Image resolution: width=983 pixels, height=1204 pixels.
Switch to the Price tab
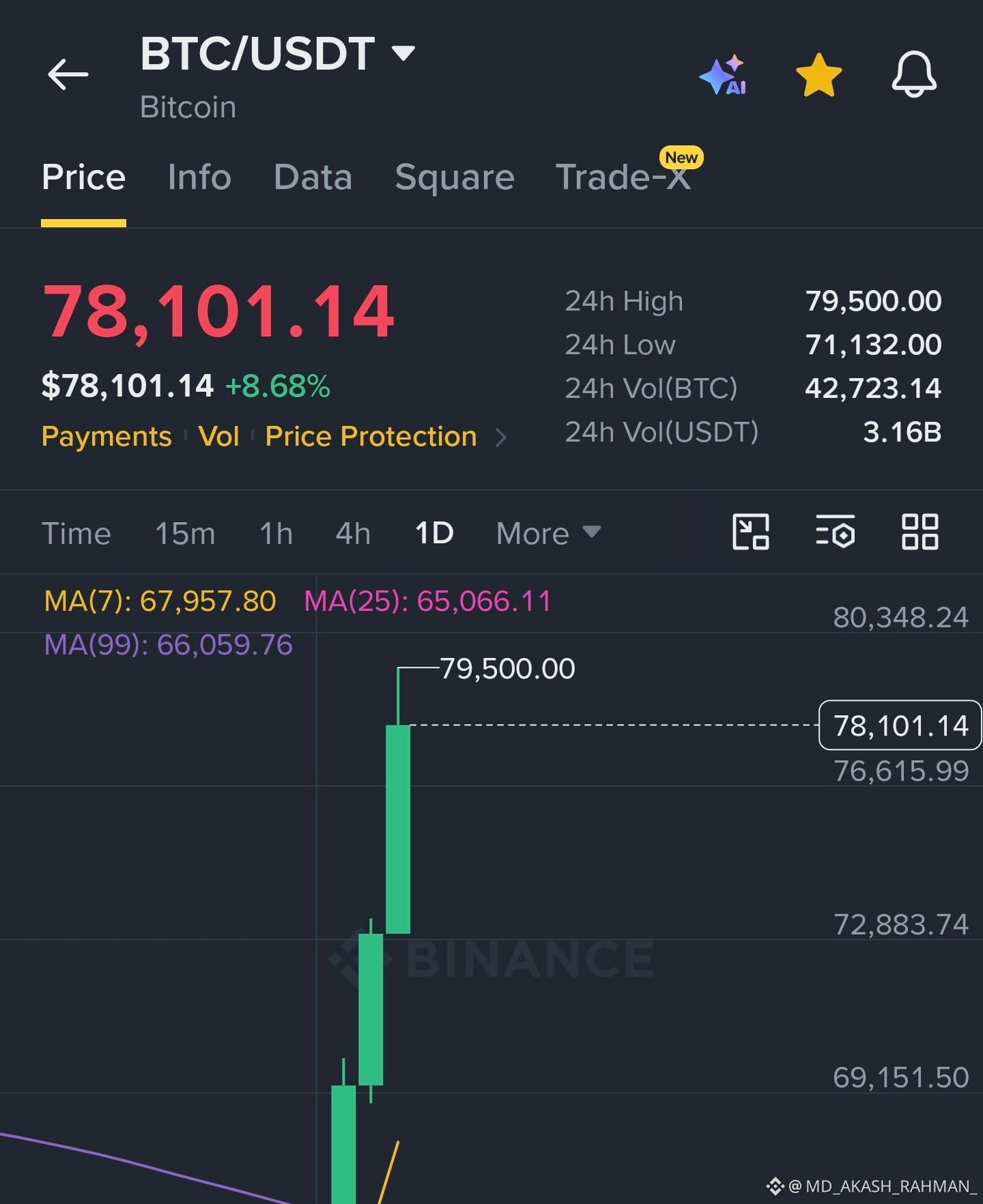[x=83, y=177]
